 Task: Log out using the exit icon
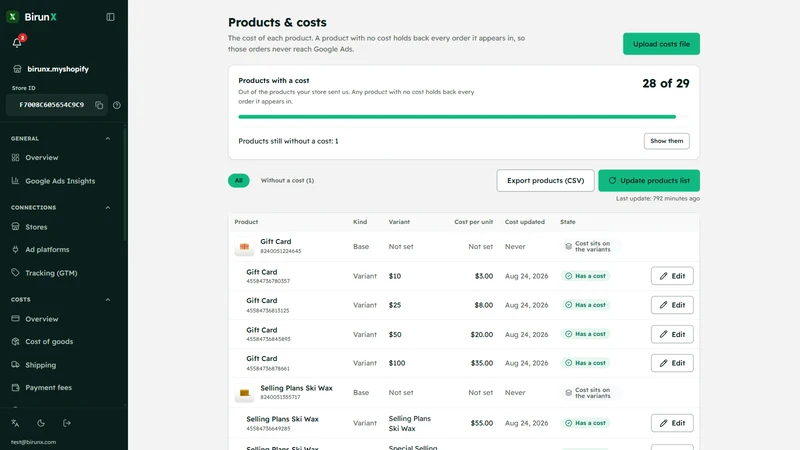pyautogui.click(x=67, y=423)
